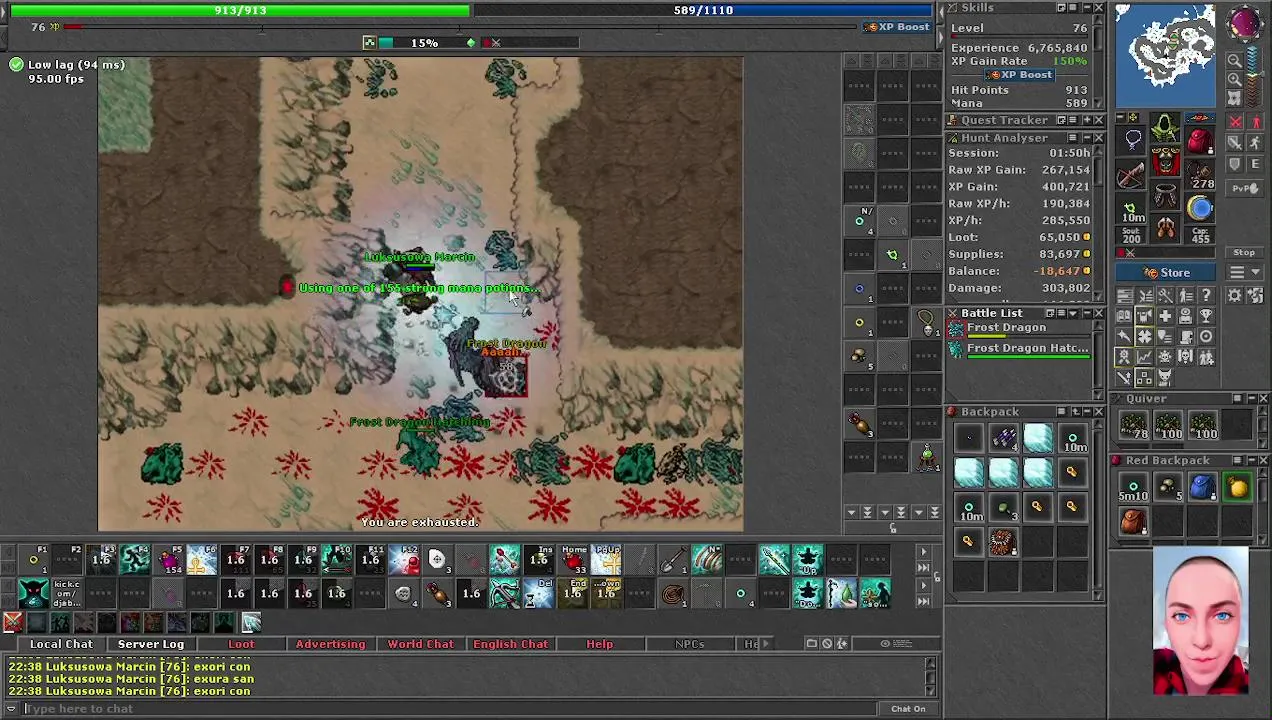Click the two-people party icon
1272x720 pixels.
pos(1207,356)
